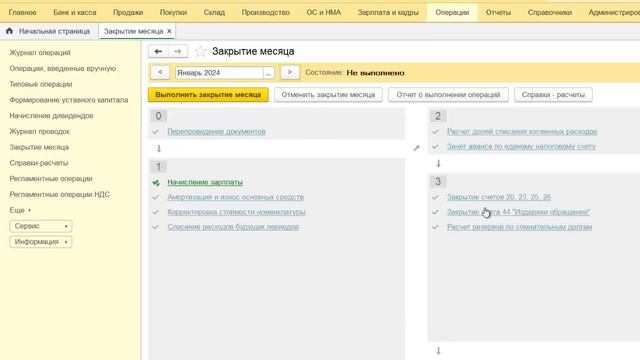
Task: Open Амортизация и износ основных средств
Action: [x=236, y=197]
